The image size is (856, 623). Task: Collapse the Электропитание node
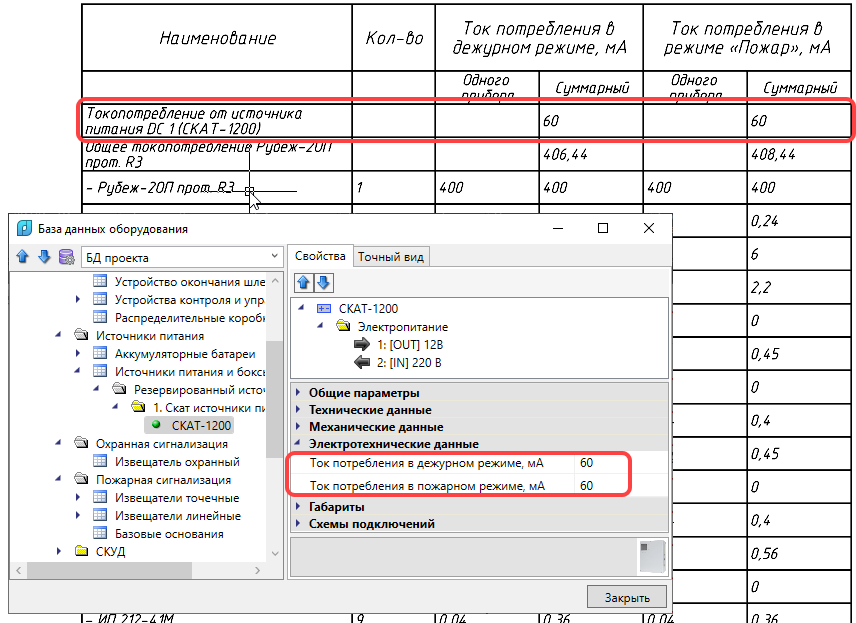point(320,326)
